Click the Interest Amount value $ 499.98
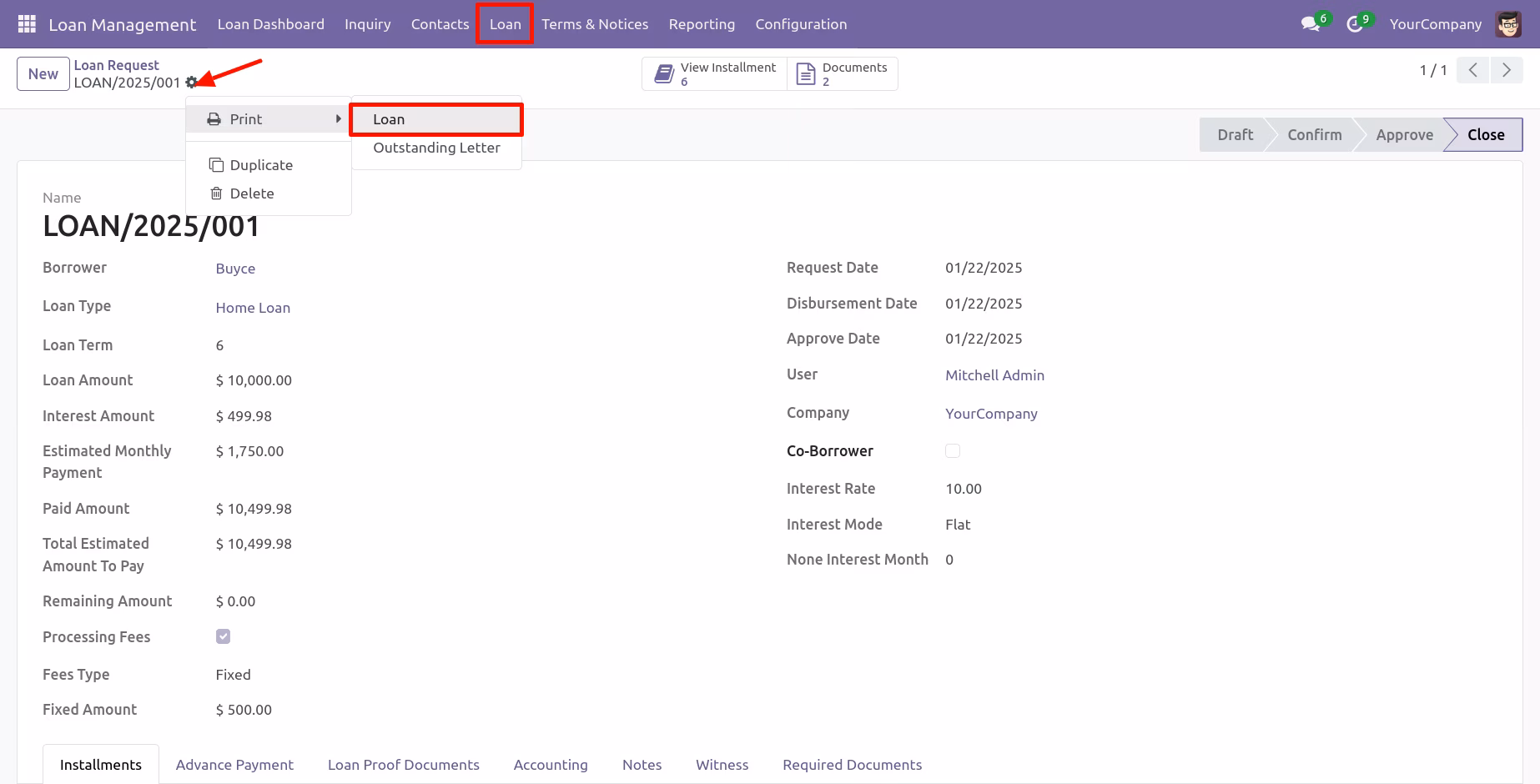Image resolution: width=1540 pixels, height=784 pixels. tap(244, 416)
